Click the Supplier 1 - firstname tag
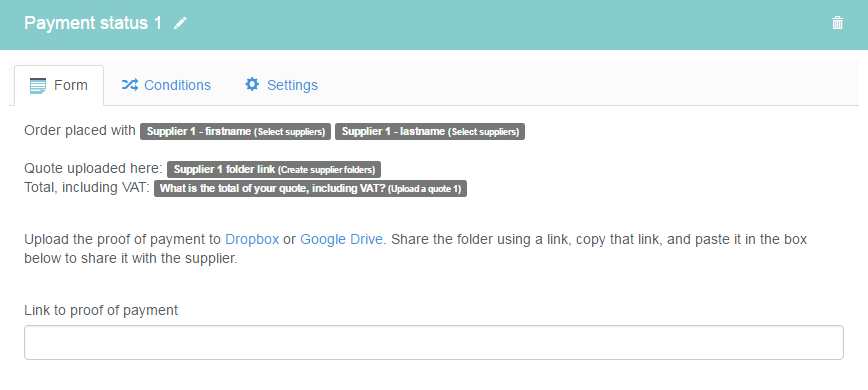This screenshot has width=868, height=390. click(x=235, y=132)
